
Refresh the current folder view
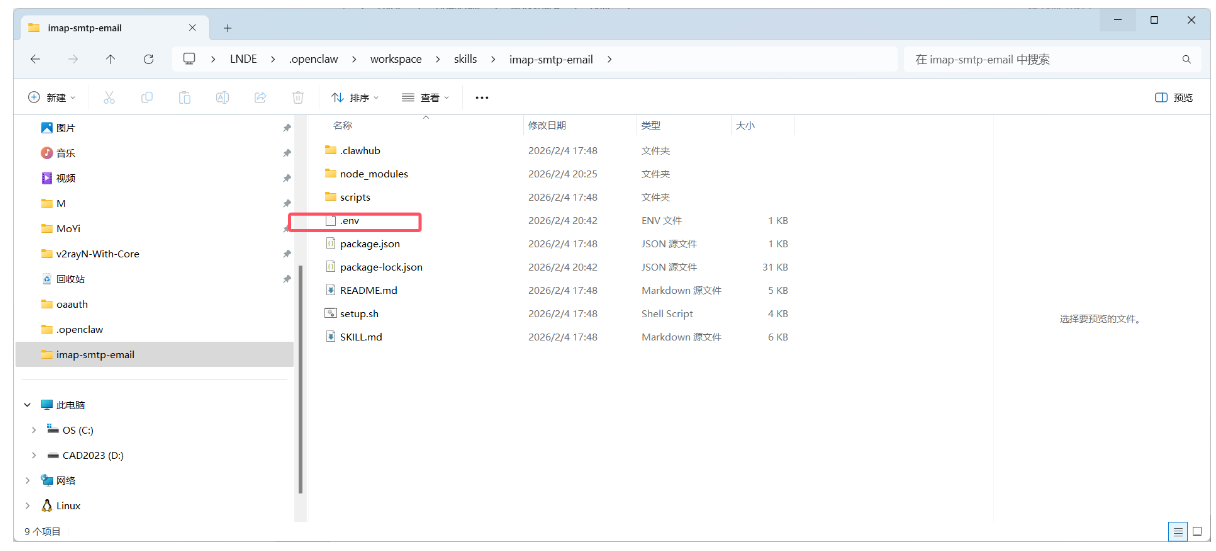coord(148,59)
